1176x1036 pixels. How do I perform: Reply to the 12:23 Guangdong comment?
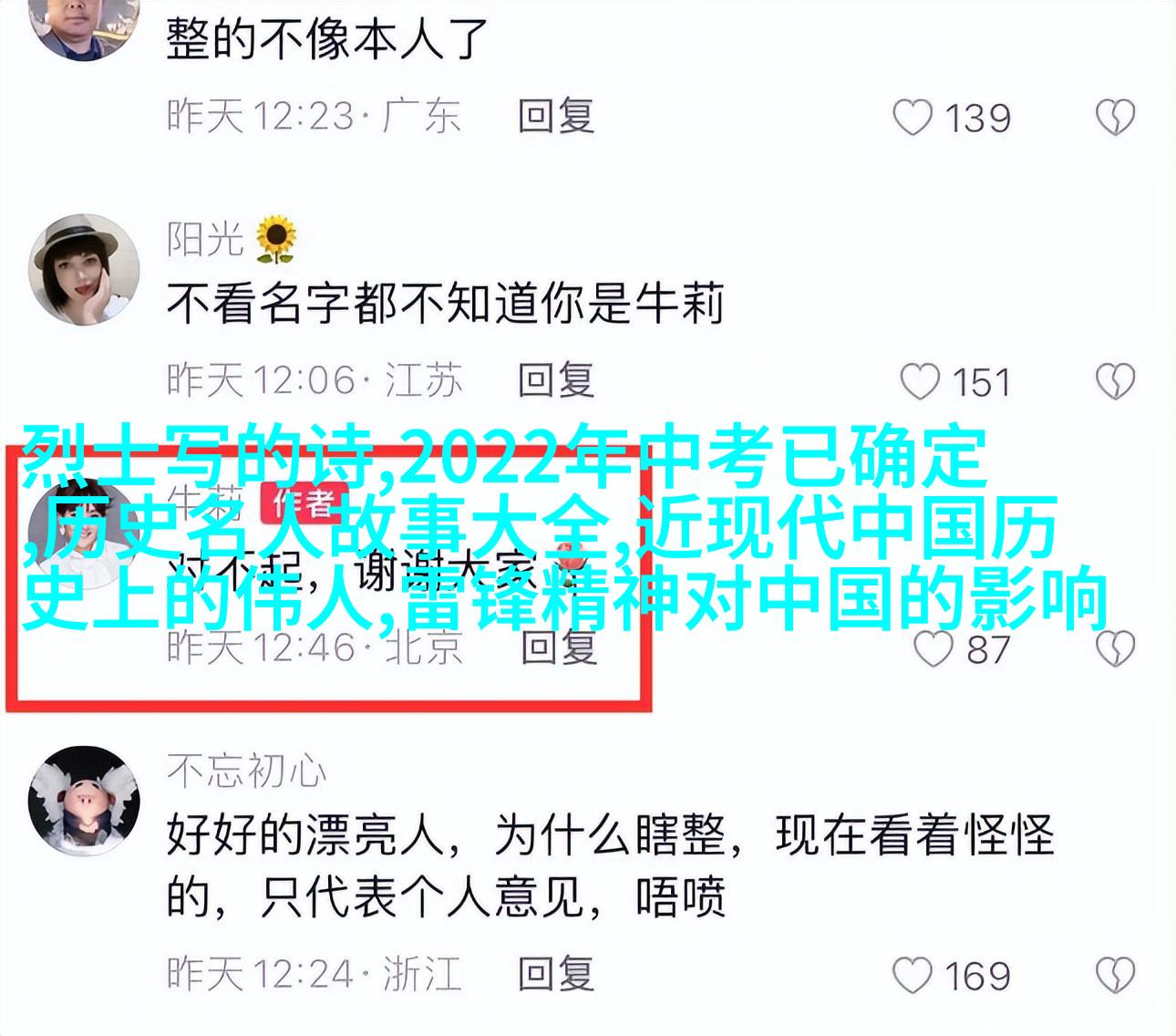coord(556,117)
